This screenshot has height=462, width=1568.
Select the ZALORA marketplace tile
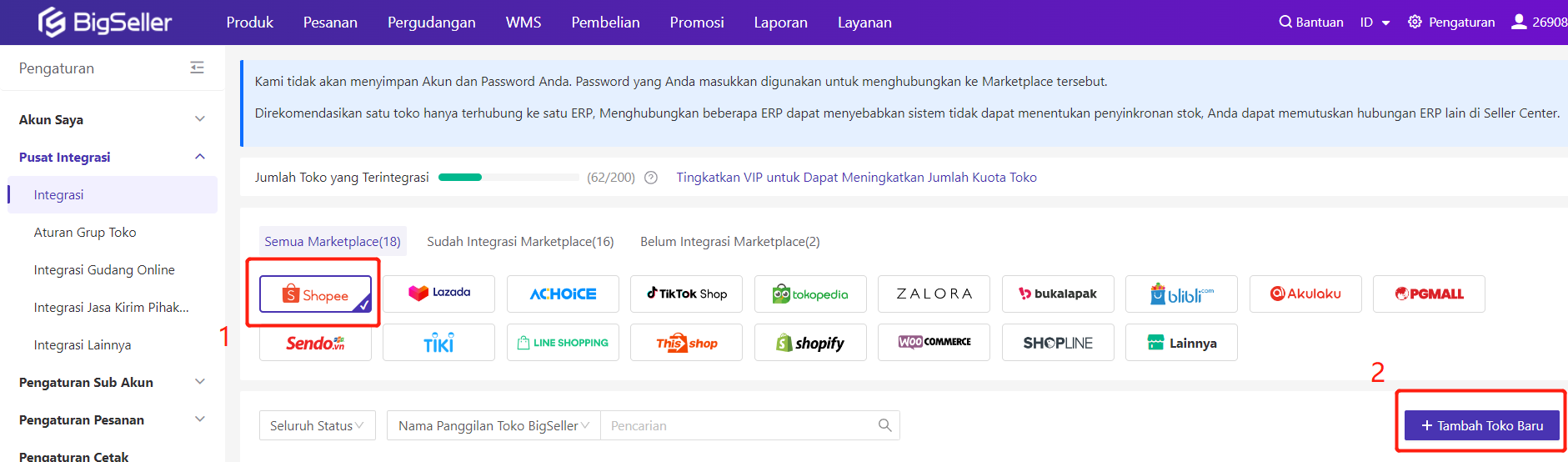pos(934,294)
